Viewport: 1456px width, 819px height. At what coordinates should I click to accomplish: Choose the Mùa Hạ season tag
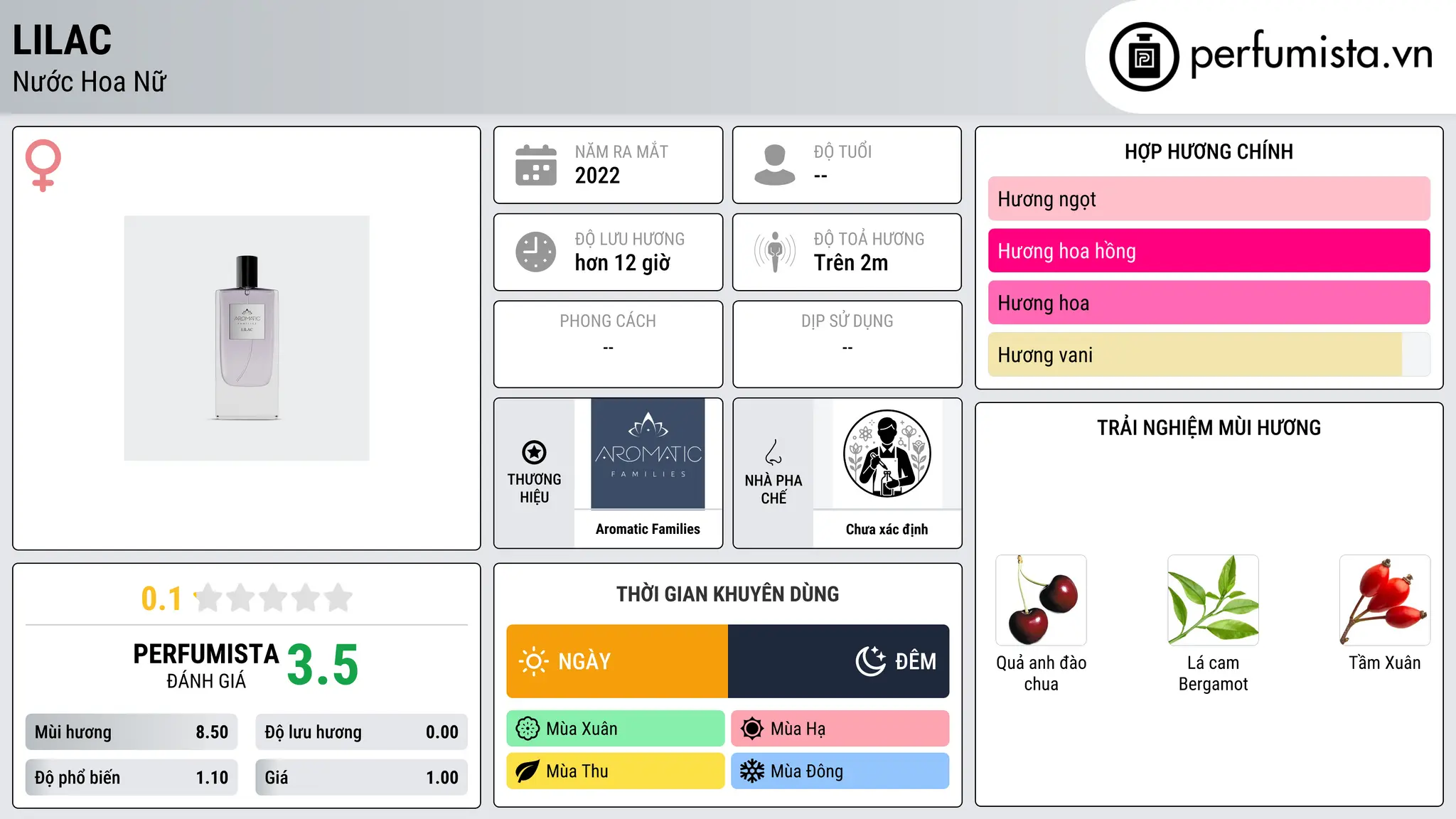840,729
